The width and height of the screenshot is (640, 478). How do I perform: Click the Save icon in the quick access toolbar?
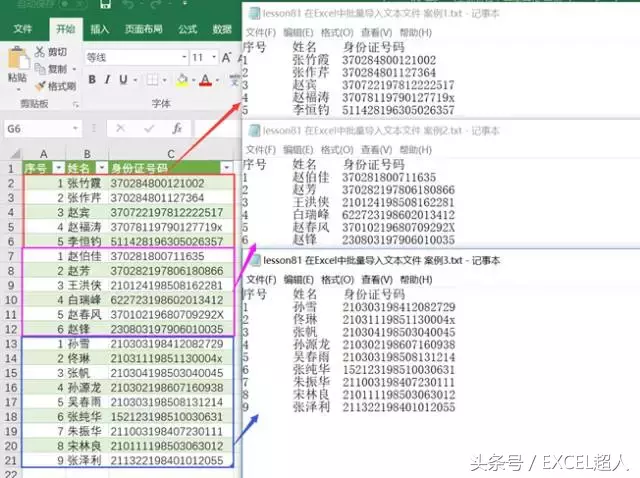point(106,4)
